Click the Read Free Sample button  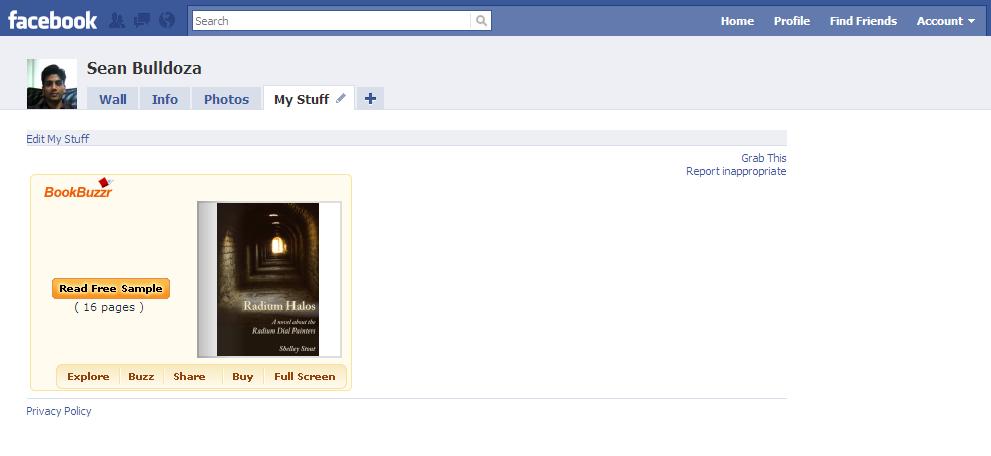(111, 289)
